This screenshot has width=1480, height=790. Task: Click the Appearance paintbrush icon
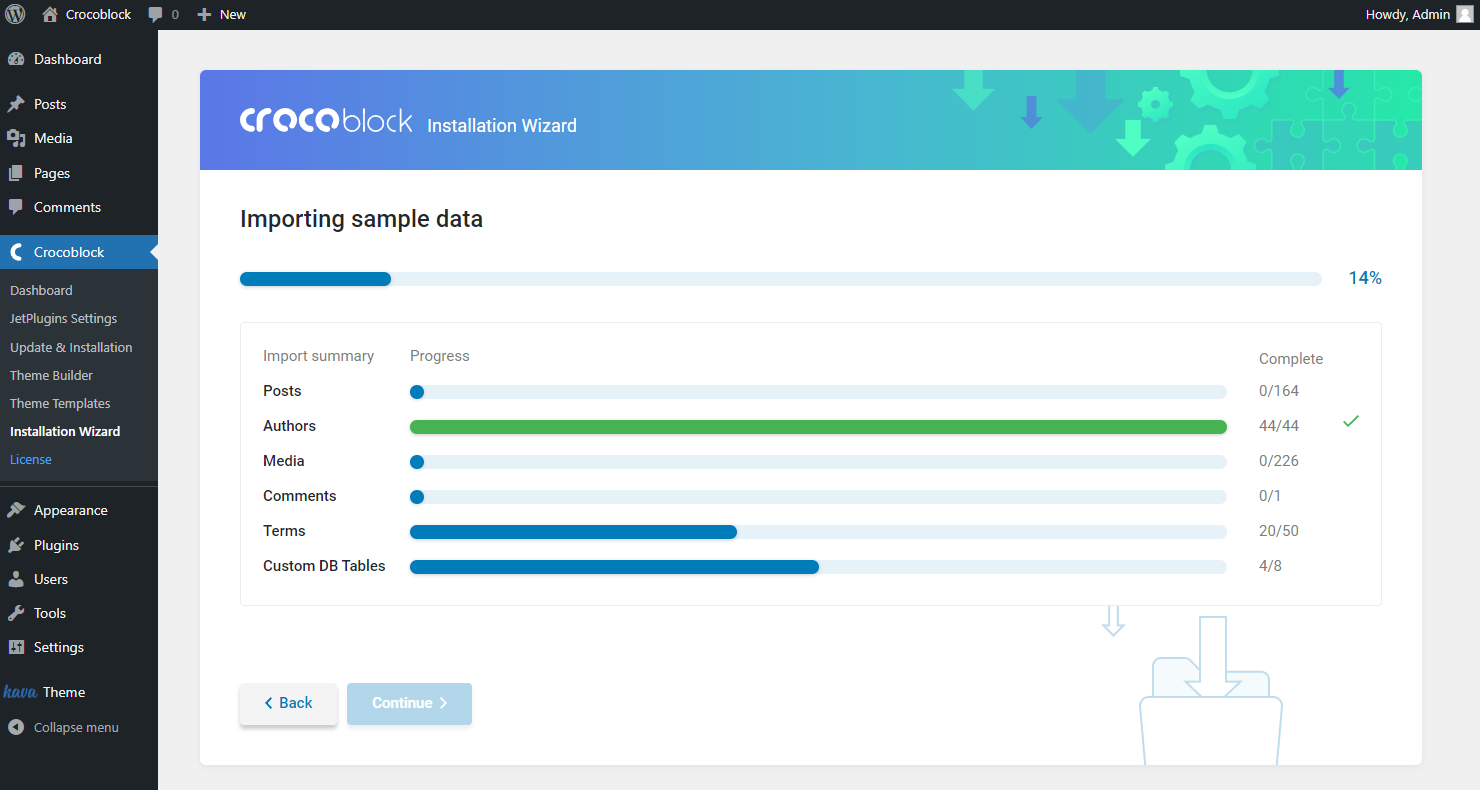tap(16, 510)
